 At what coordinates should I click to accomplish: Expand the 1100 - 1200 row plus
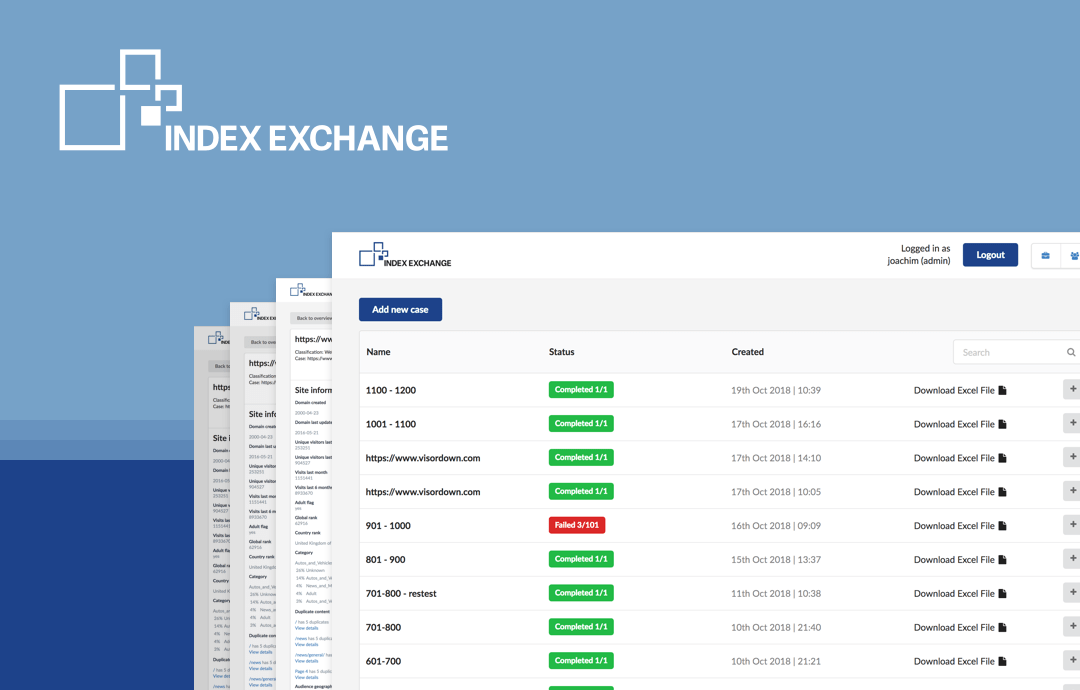tap(1072, 389)
